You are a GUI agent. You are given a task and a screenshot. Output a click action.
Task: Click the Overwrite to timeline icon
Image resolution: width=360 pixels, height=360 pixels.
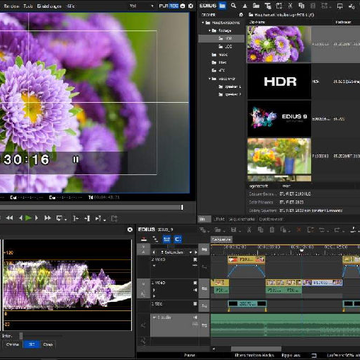(114, 218)
